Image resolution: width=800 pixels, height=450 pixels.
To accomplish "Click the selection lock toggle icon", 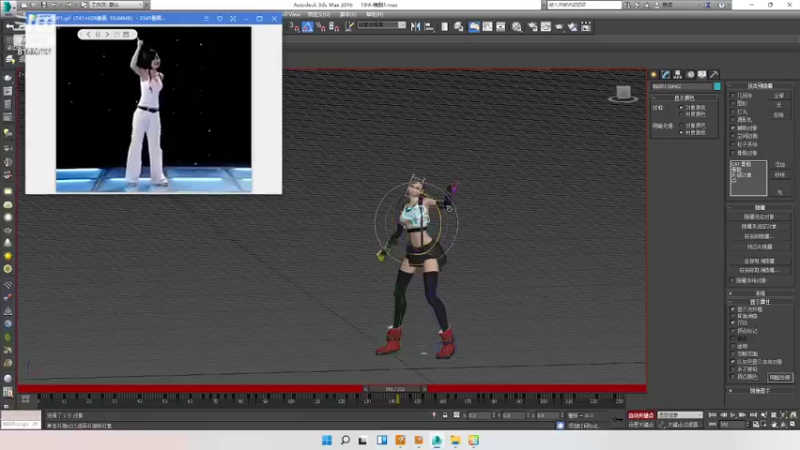I will pyautogui.click(x=445, y=415).
